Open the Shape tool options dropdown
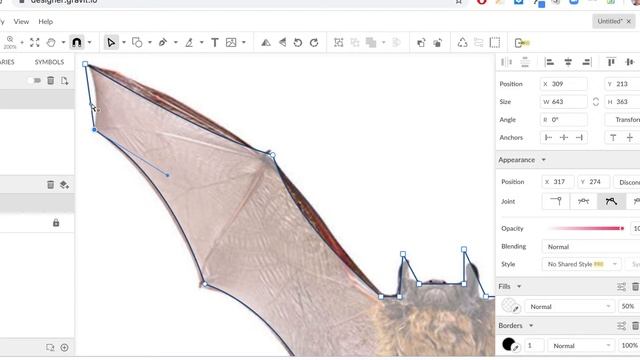 tap(150, 42)
